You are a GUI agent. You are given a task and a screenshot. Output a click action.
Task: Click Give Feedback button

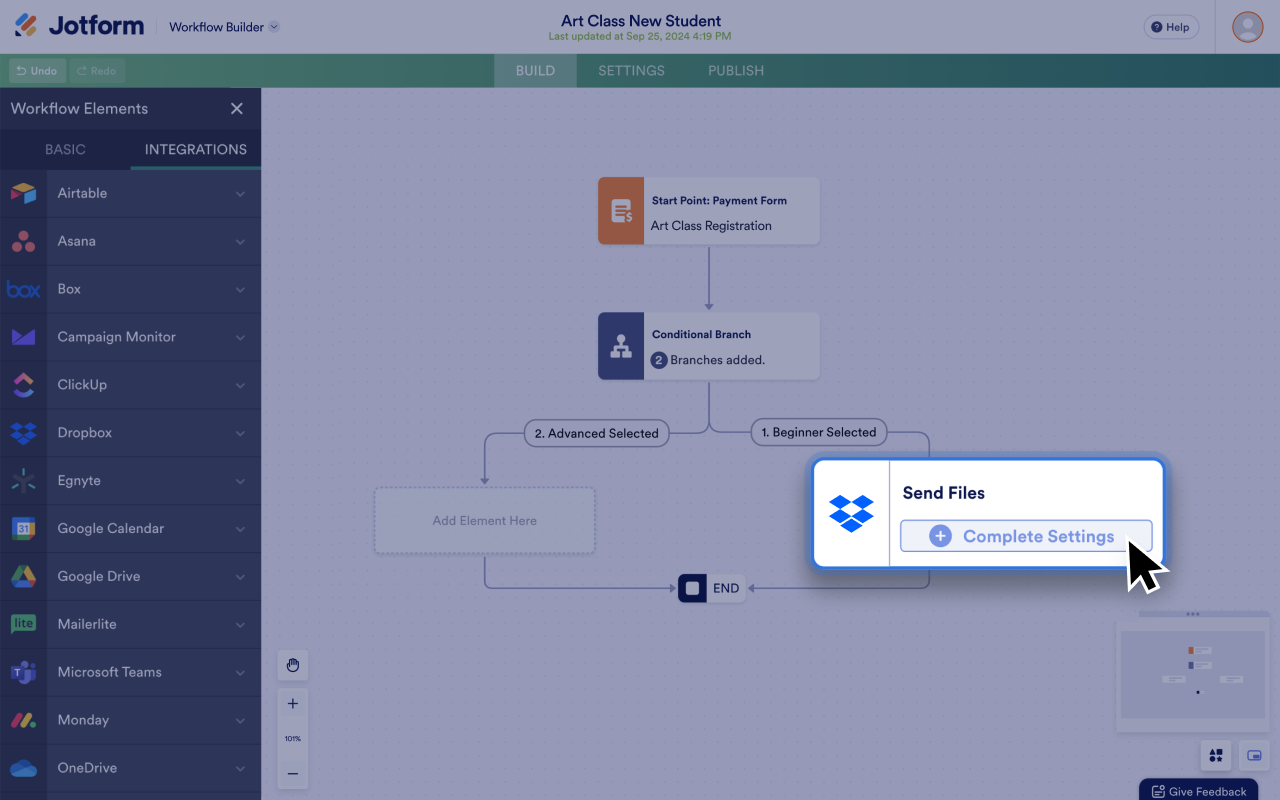[x=1198, y=790]
